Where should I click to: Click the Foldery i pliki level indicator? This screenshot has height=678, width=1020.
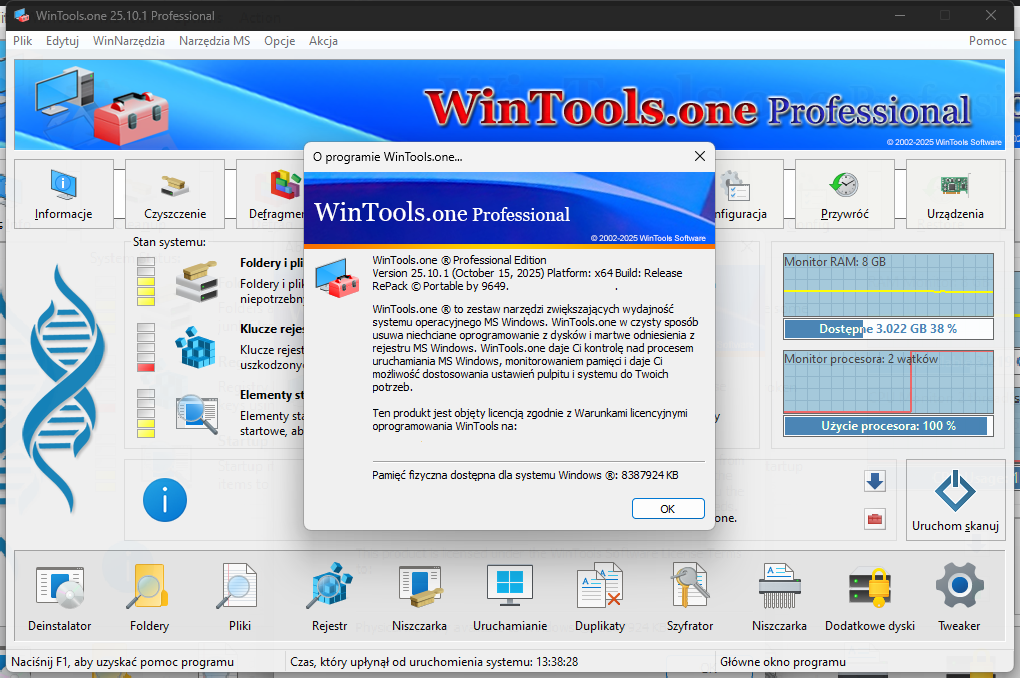146,282
